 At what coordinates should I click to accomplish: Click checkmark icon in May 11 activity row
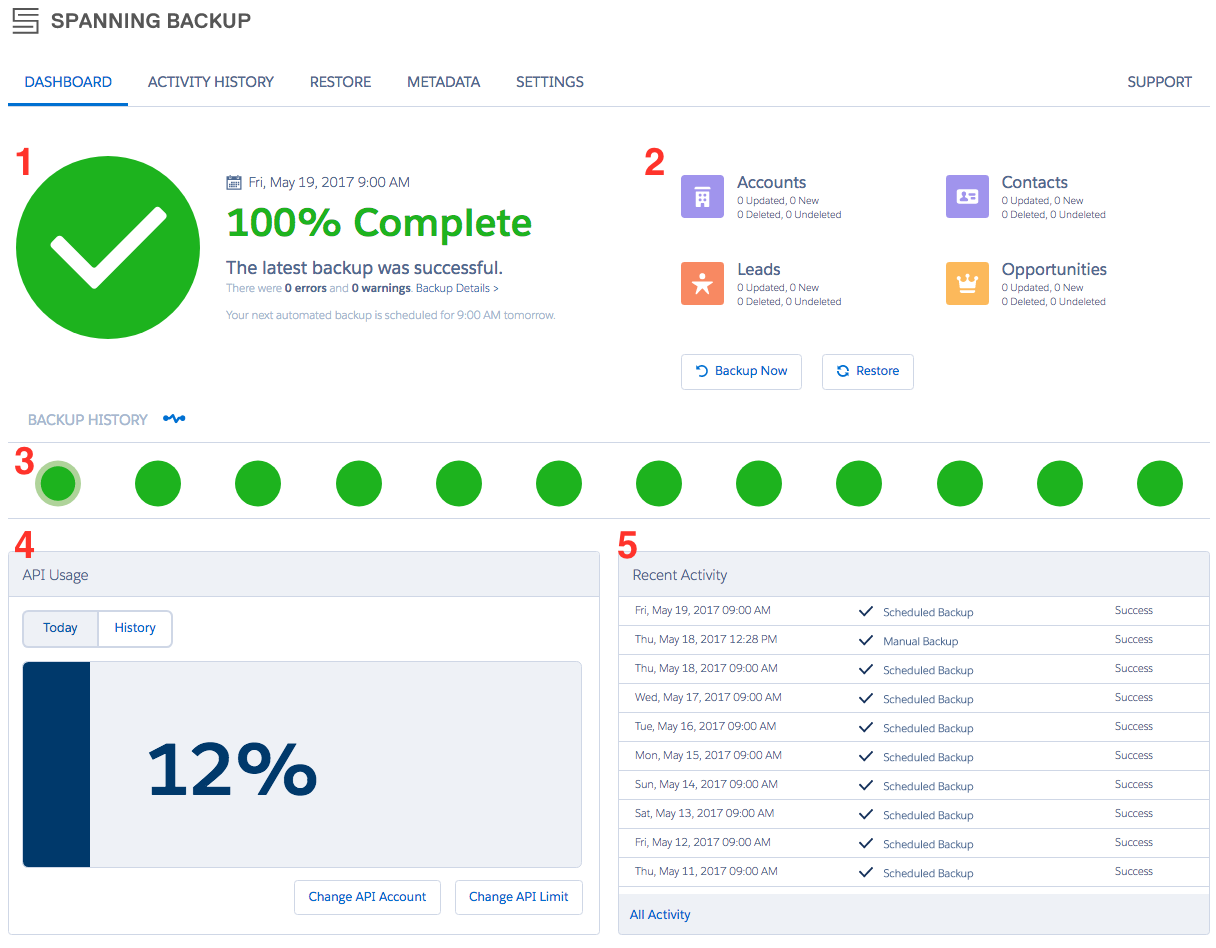click(866, 873)
